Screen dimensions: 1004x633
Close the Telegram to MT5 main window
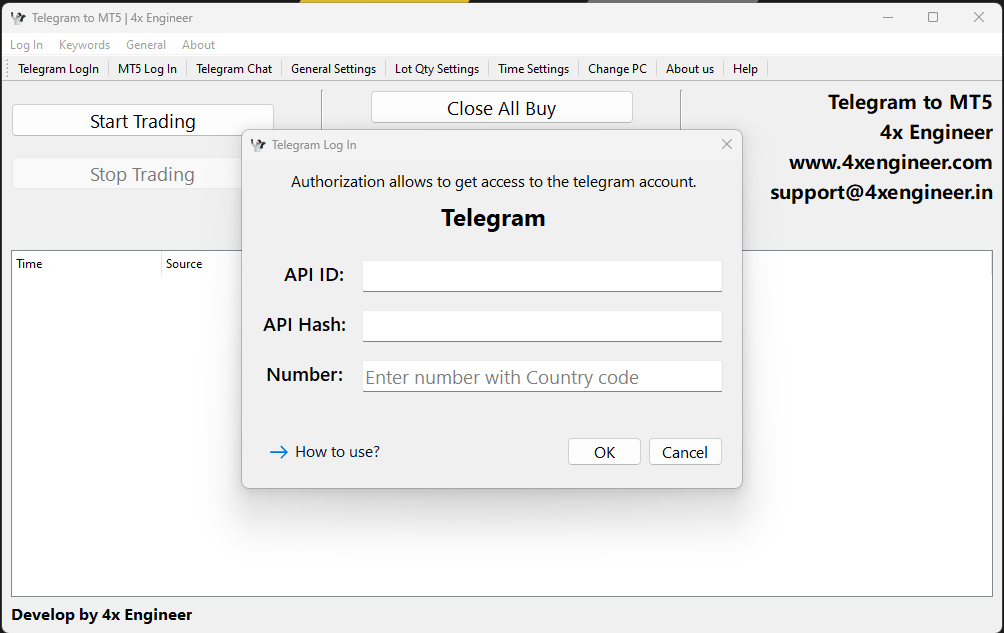979,17
